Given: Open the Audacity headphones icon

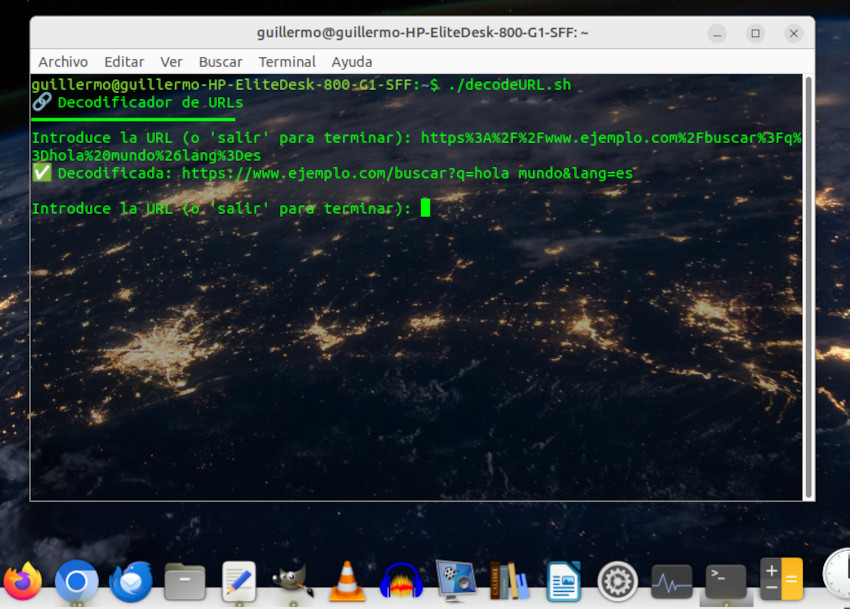Looking at the screenshot, I should tap(401, 581).
